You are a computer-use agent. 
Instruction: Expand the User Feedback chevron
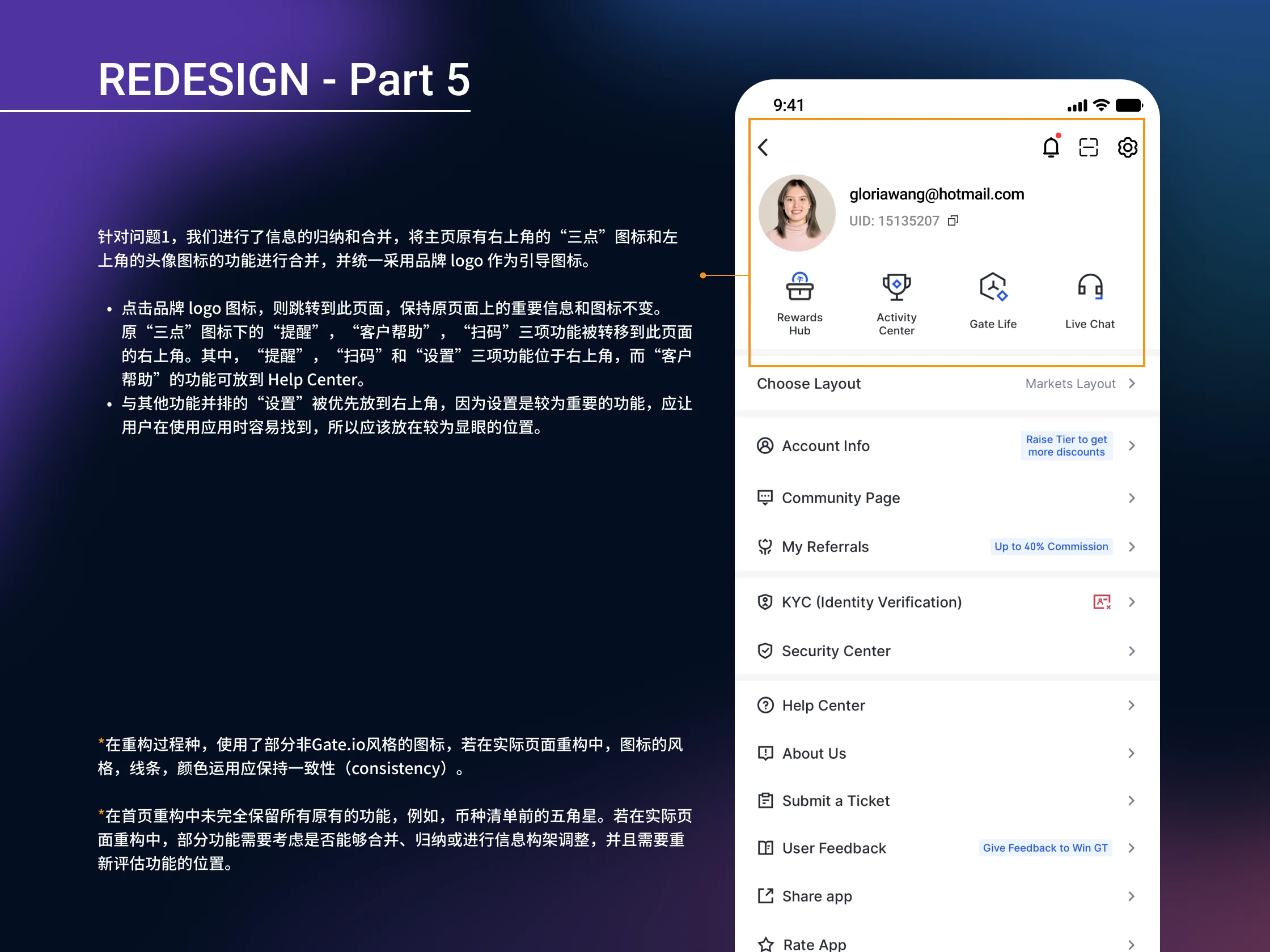(x=1132, y=848)
